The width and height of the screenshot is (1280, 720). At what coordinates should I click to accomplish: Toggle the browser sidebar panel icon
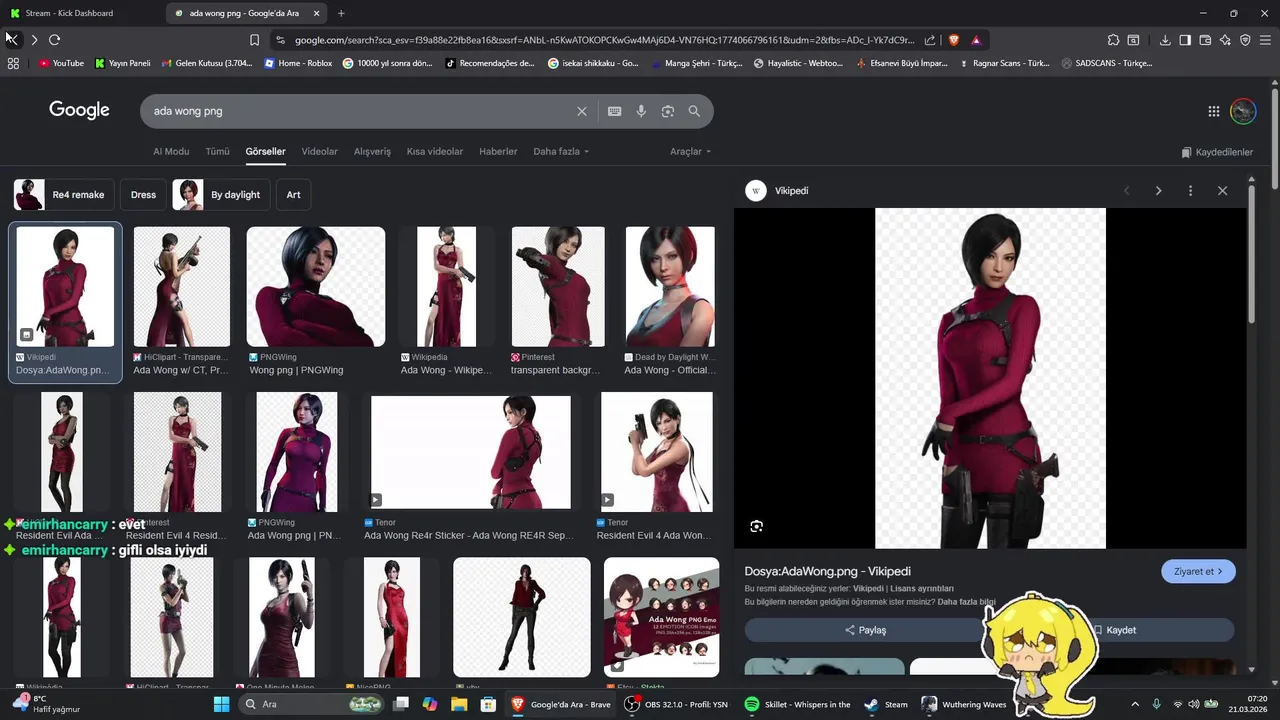[1185, 40]
